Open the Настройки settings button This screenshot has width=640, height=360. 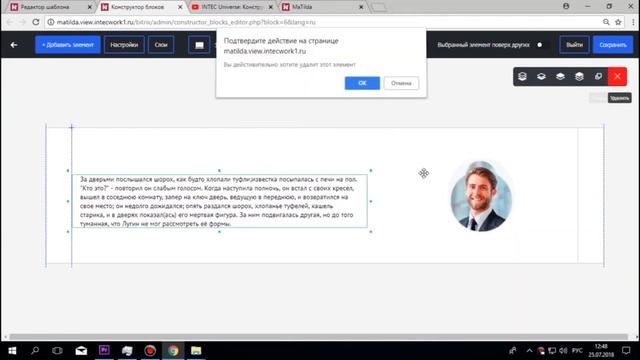click(x=124, y=45)
